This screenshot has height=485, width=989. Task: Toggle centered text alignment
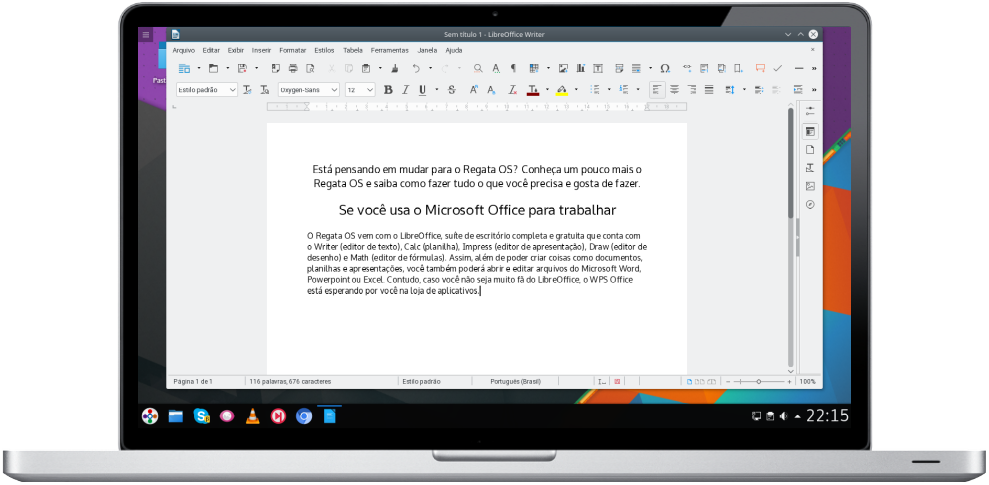674,90
